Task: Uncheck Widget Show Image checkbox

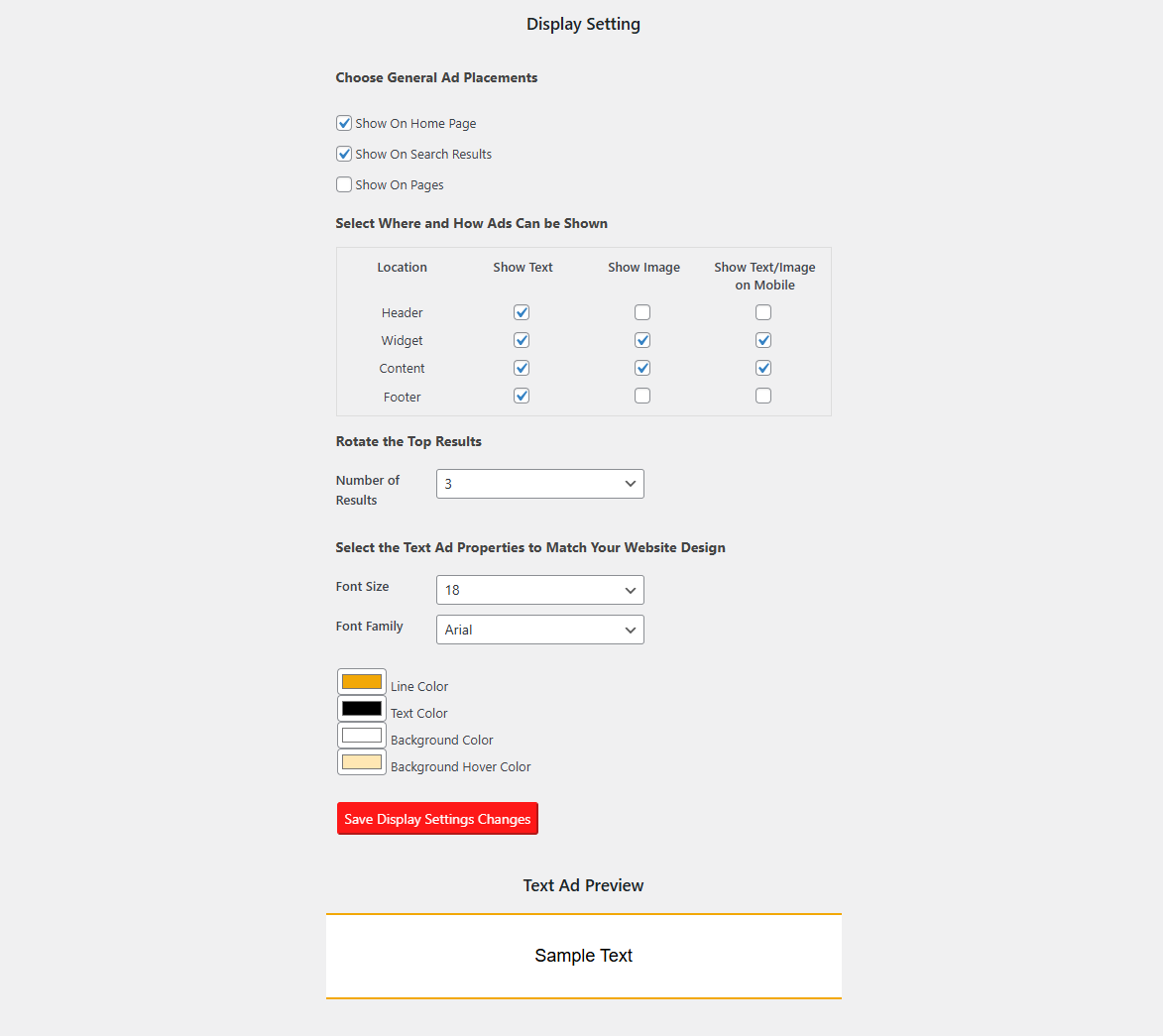Action: (x=642, y=340)
